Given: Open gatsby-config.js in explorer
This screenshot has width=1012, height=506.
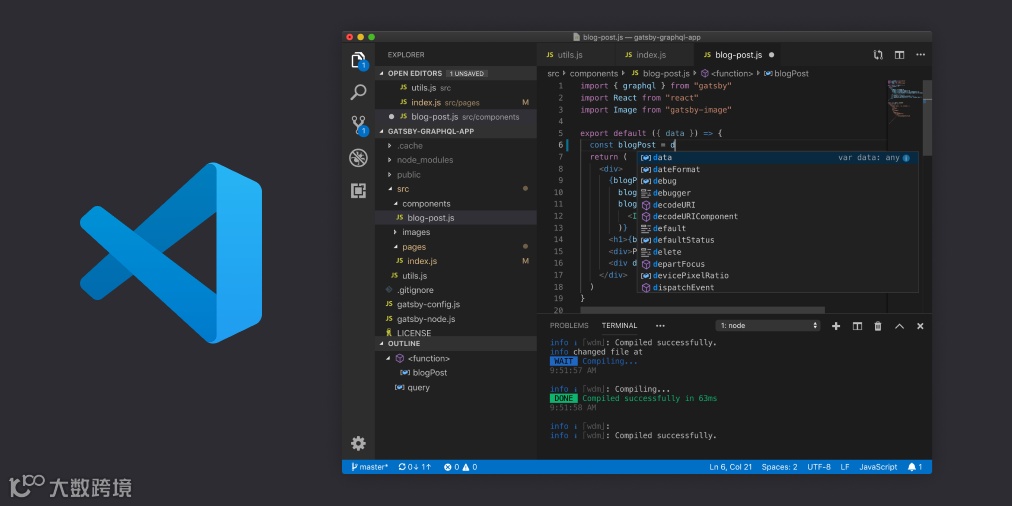Looking at the screenshot, I should 456,305.
